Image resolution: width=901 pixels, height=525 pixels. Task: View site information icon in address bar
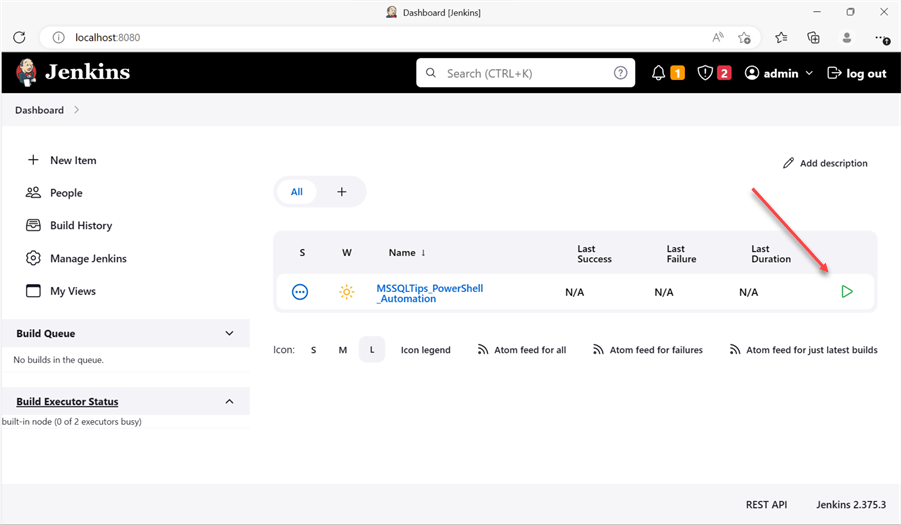(59, 37)
